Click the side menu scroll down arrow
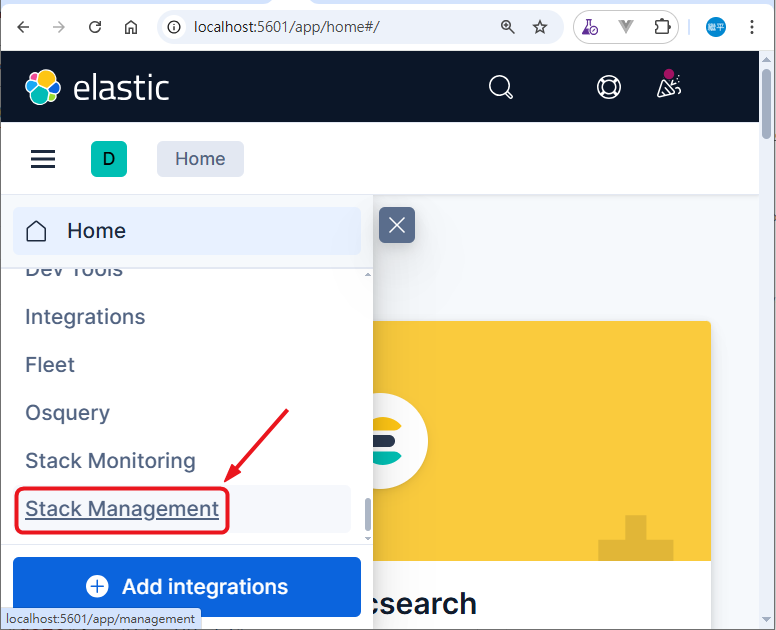The image size is (776, 630). pos(368,538)
